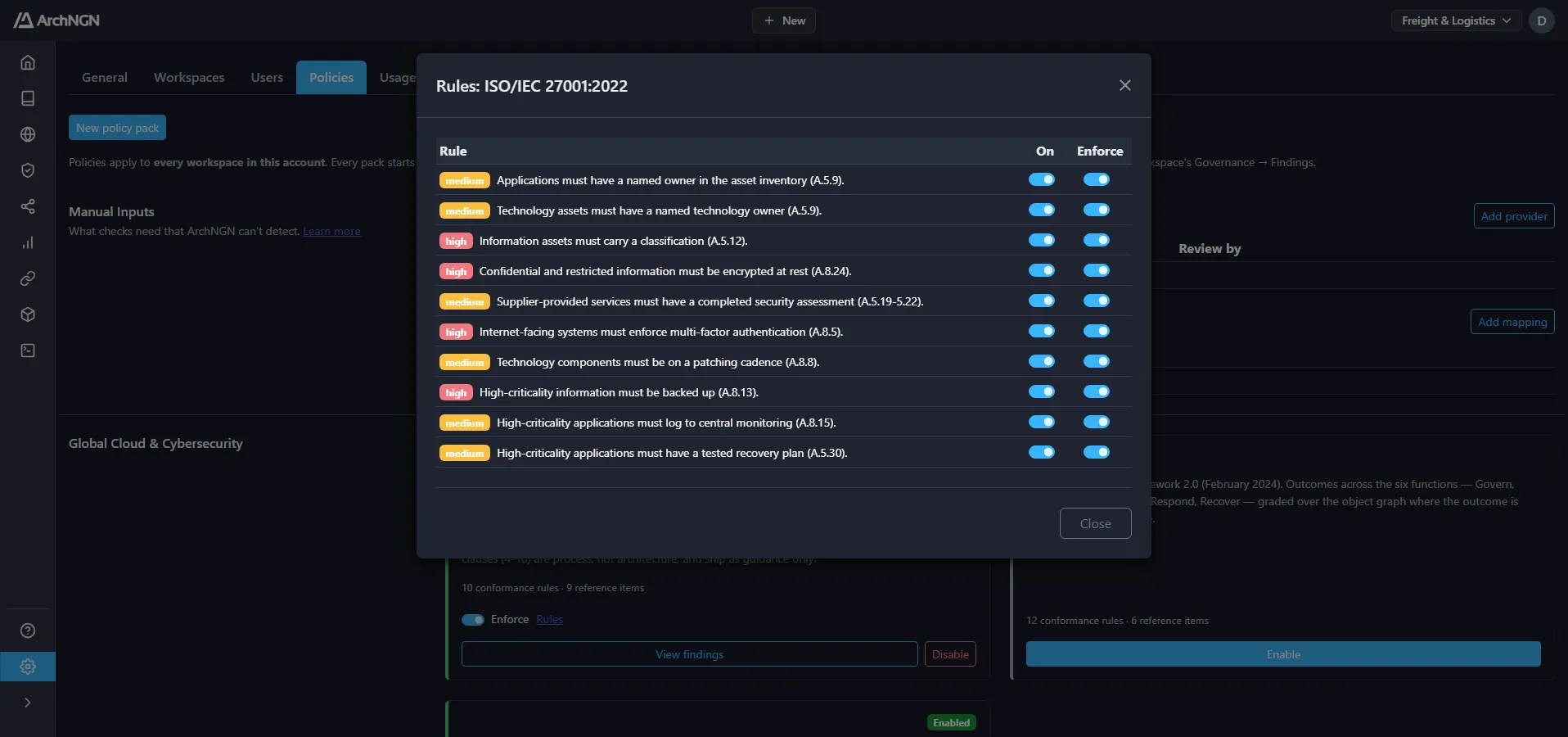Toggle On for supplier security assessment rule
This screenshot has width=1568, height=737.
click(1042, 301)
